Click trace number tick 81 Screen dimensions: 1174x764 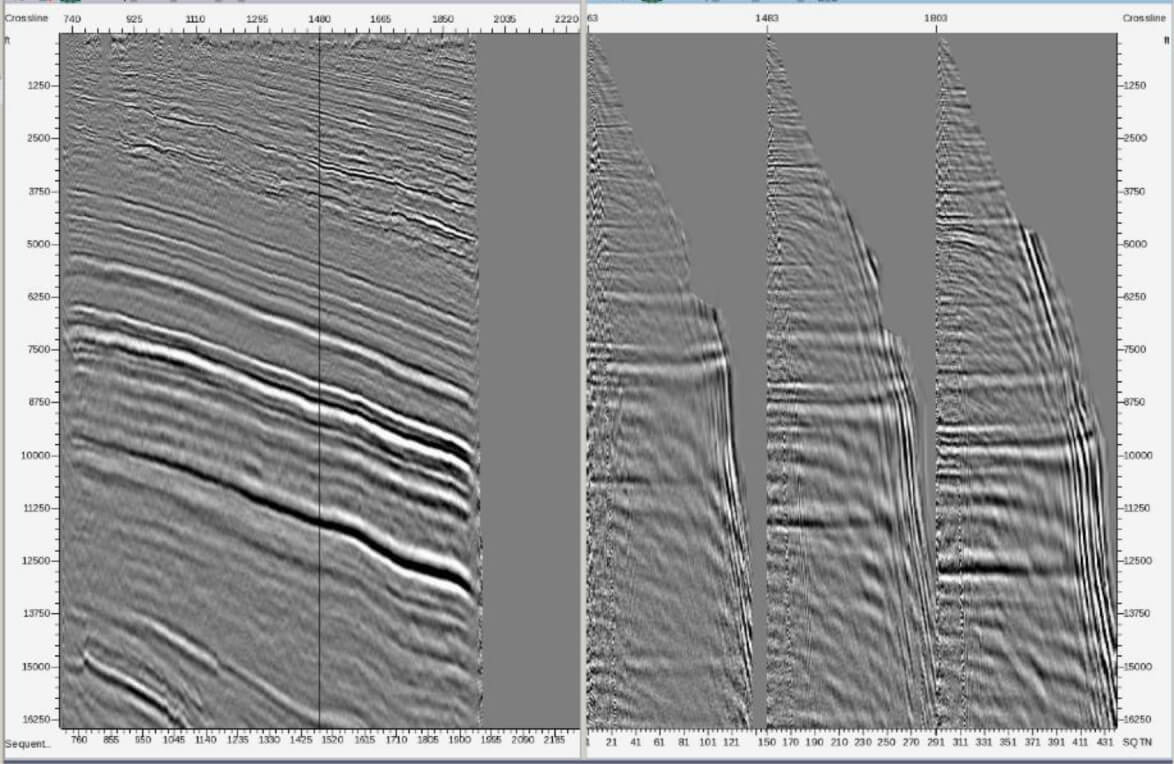(684, 742)
